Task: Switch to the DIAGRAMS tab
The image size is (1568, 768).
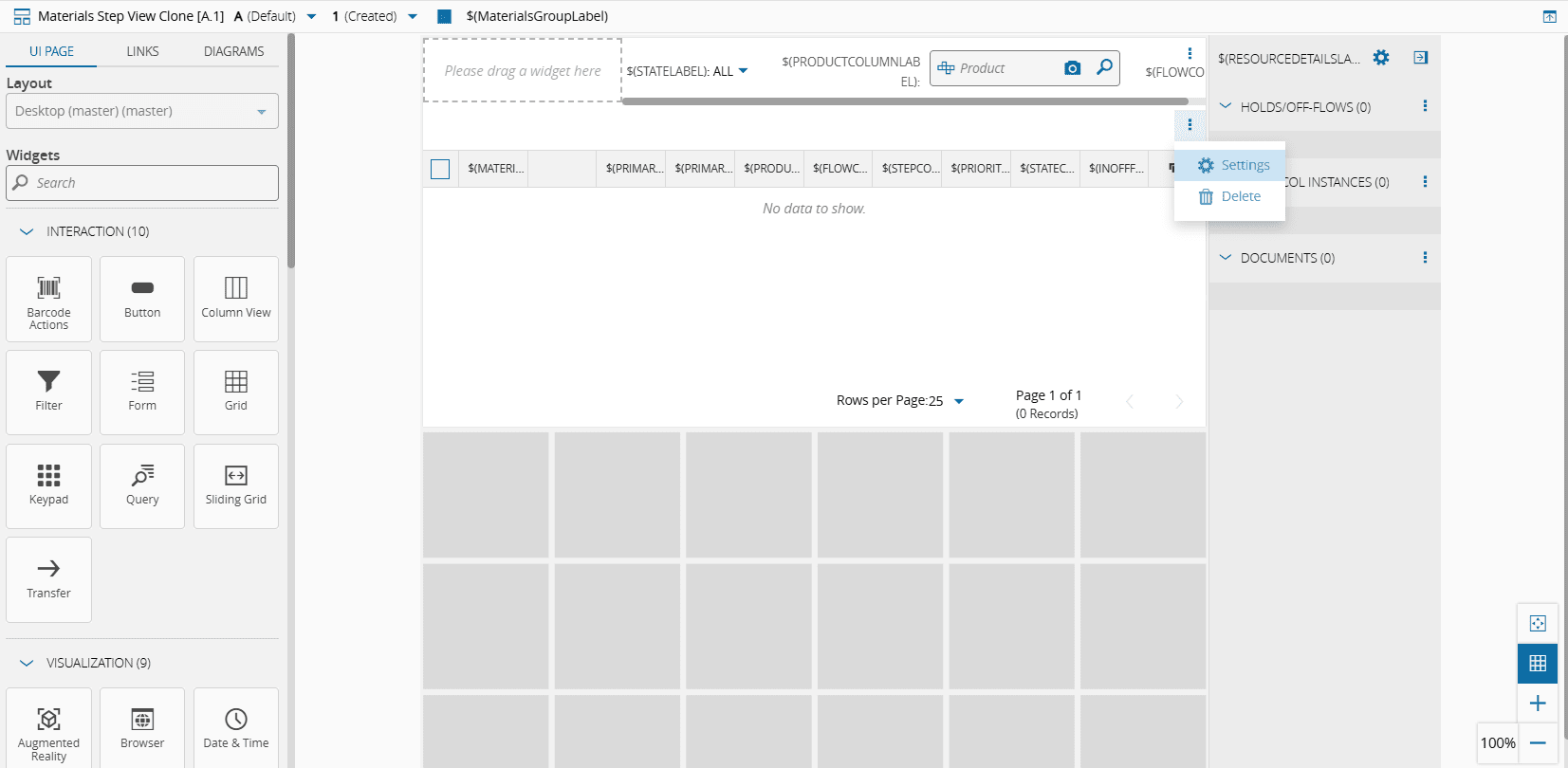Action: (x=234, y=51)
